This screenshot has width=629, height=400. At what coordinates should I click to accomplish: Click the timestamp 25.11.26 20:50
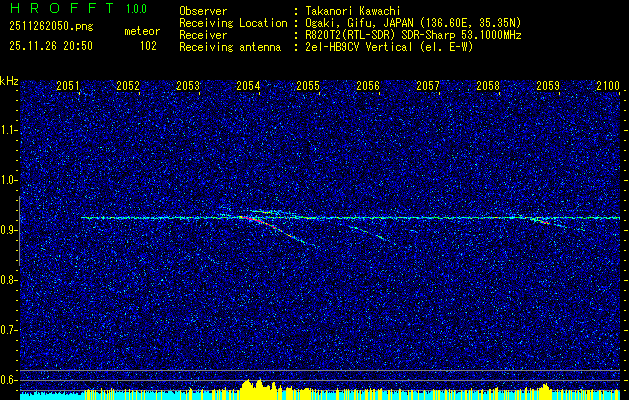point(51,46)
